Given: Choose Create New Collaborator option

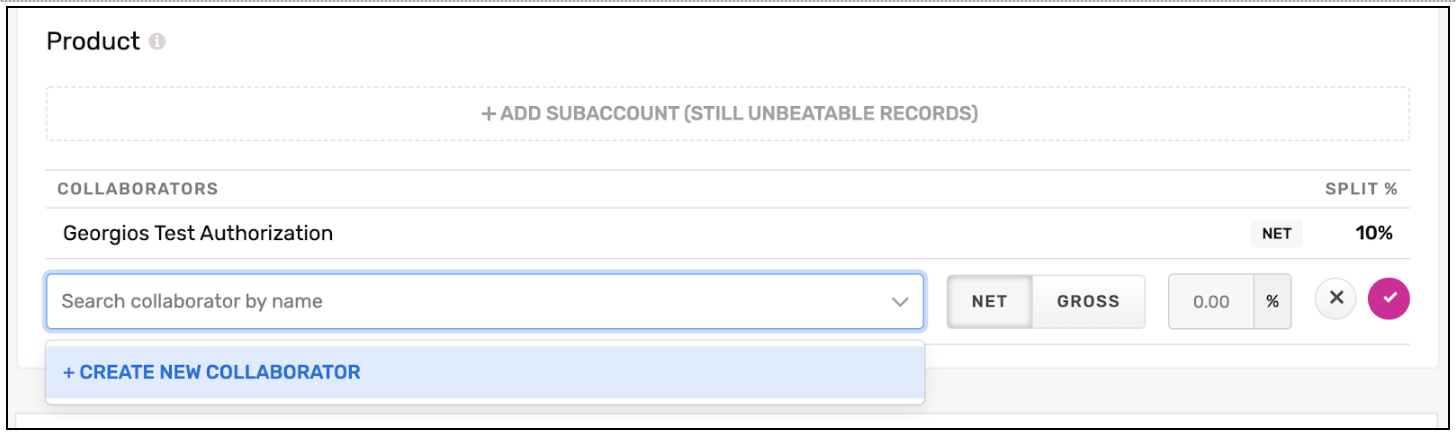Looking at the screenshot, I should (211, 372).
